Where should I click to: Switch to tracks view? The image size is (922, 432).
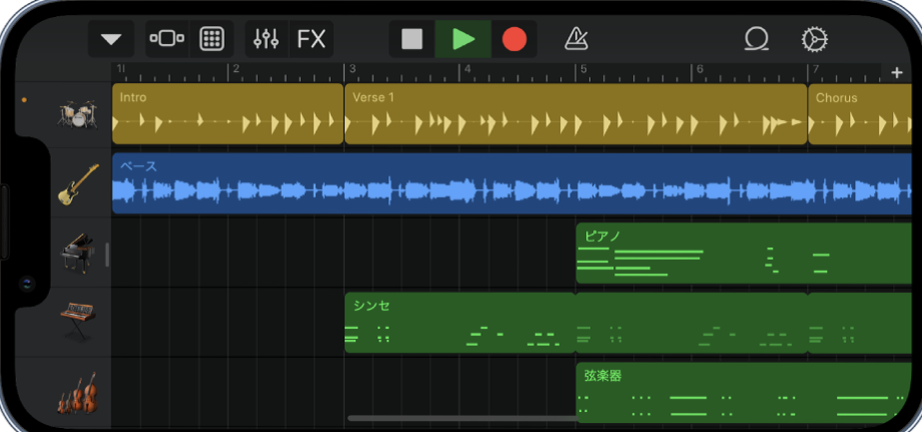coord(166,39)
